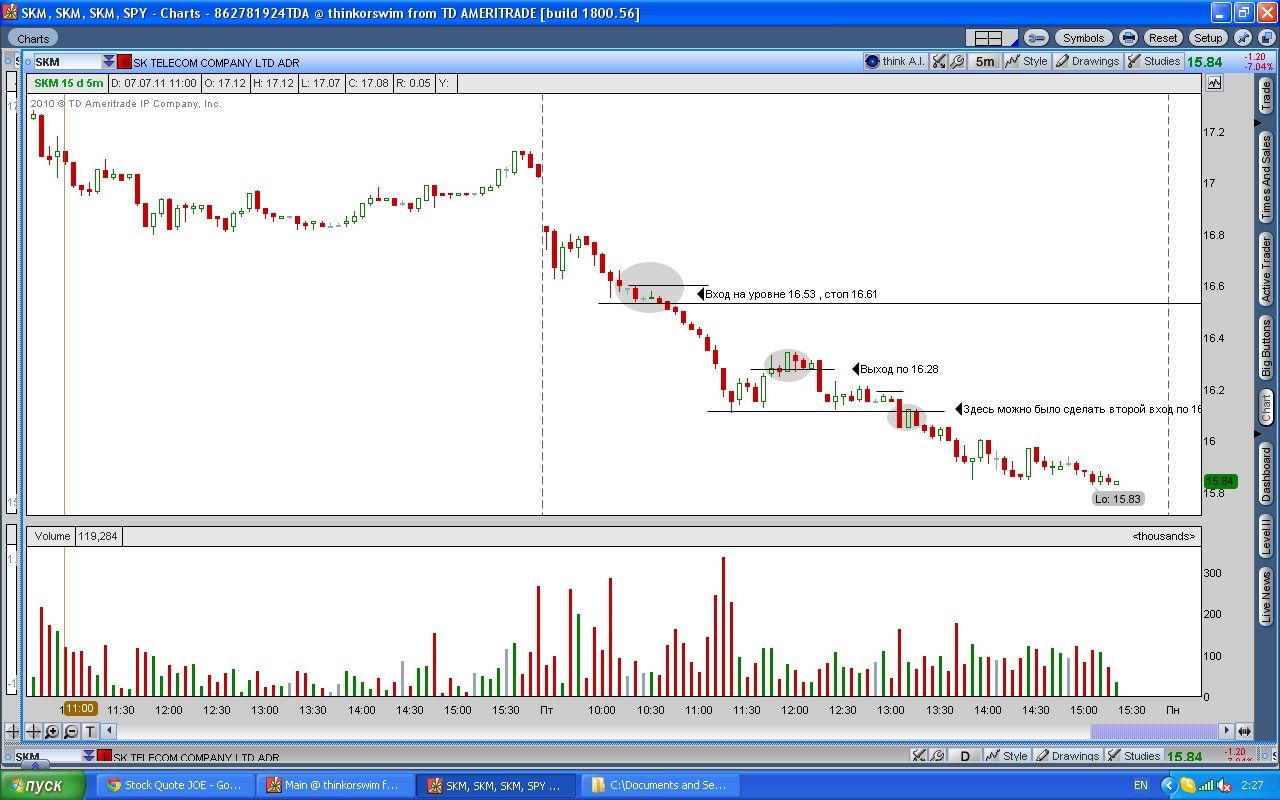
Task: Expand the SKM symbol dropdown arrow
Action: coord(109,62)
